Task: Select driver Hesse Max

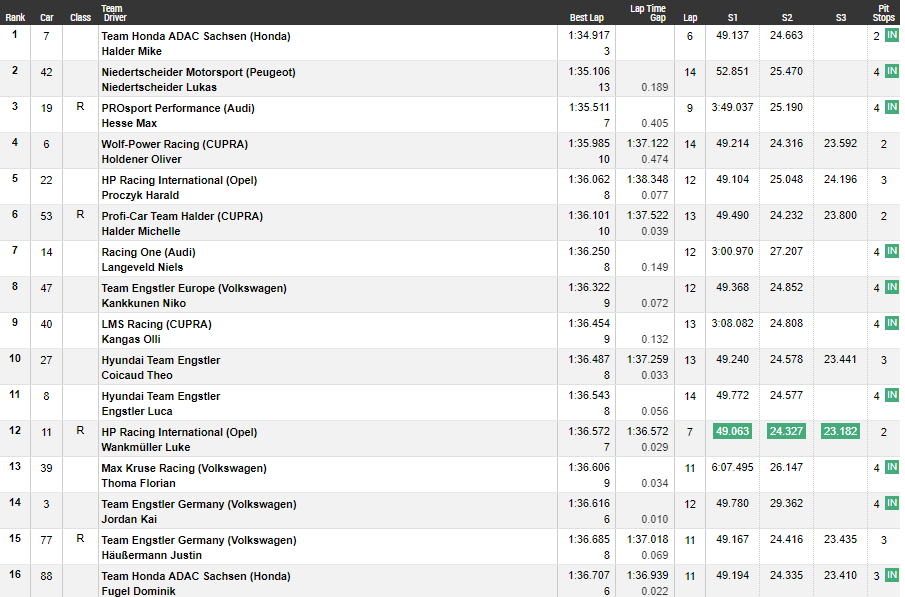Action: coord(129,123)
